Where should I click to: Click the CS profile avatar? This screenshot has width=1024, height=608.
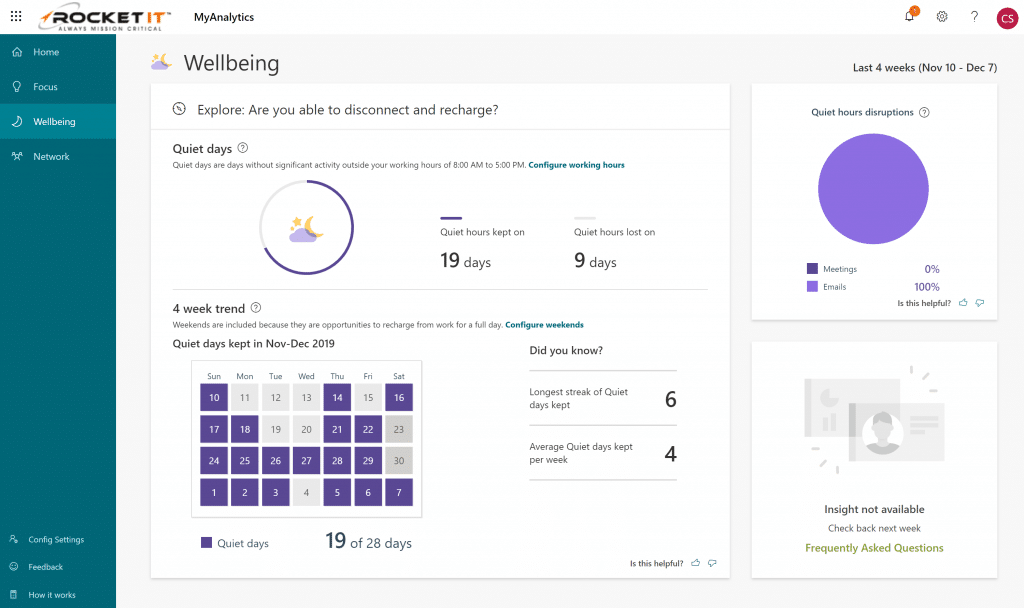pos(1007,17)
